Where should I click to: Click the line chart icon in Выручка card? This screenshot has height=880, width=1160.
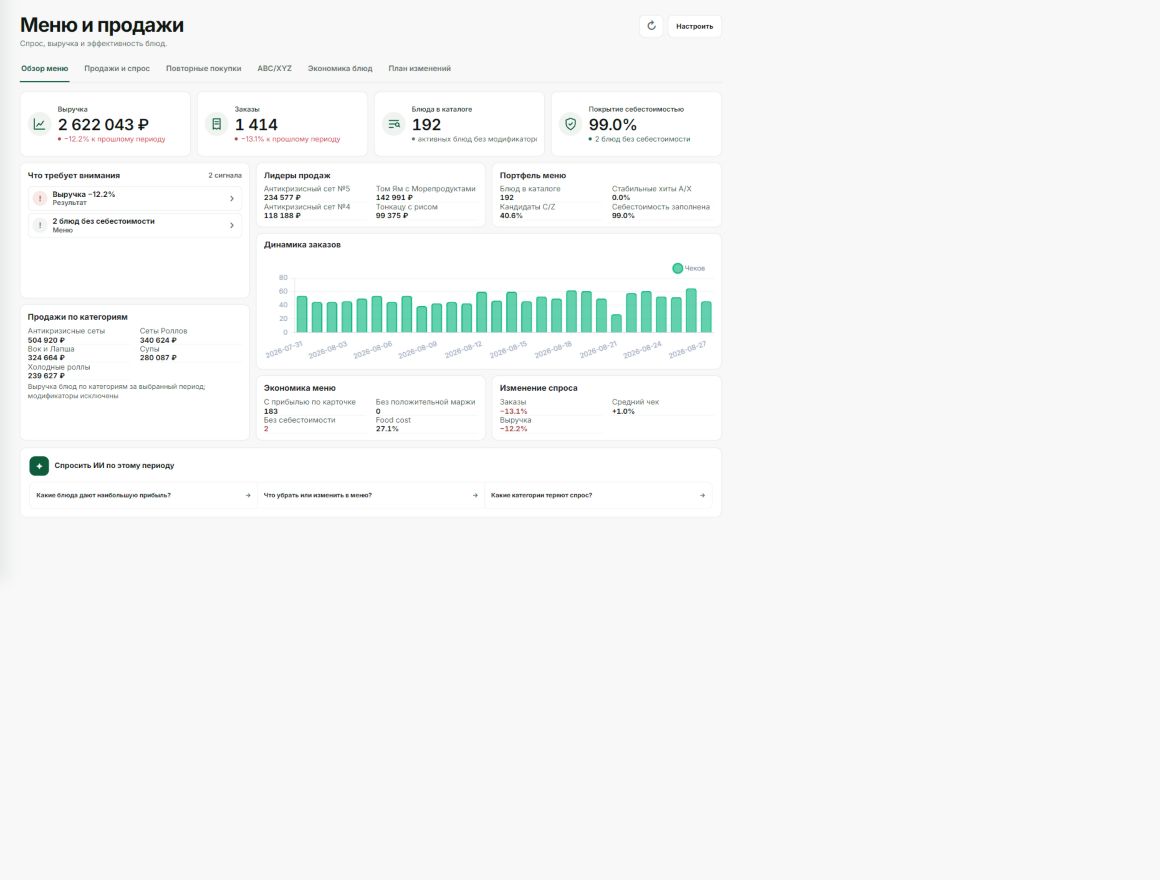tap(39, 124)
